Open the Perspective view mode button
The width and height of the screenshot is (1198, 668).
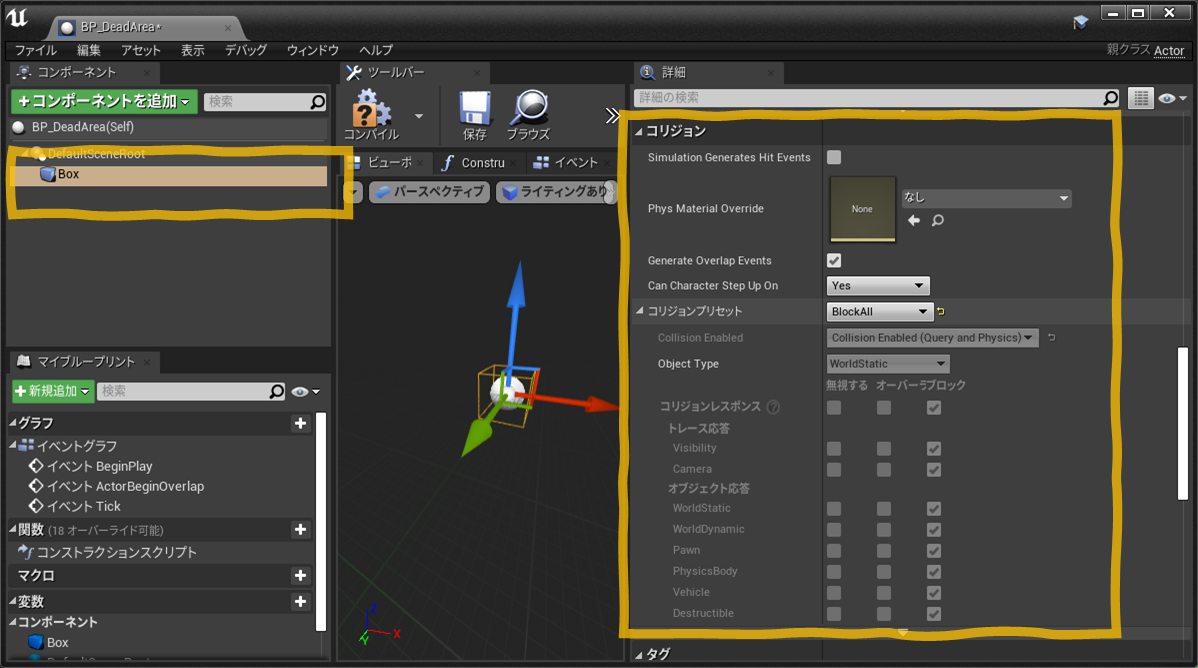coord(430,191)
